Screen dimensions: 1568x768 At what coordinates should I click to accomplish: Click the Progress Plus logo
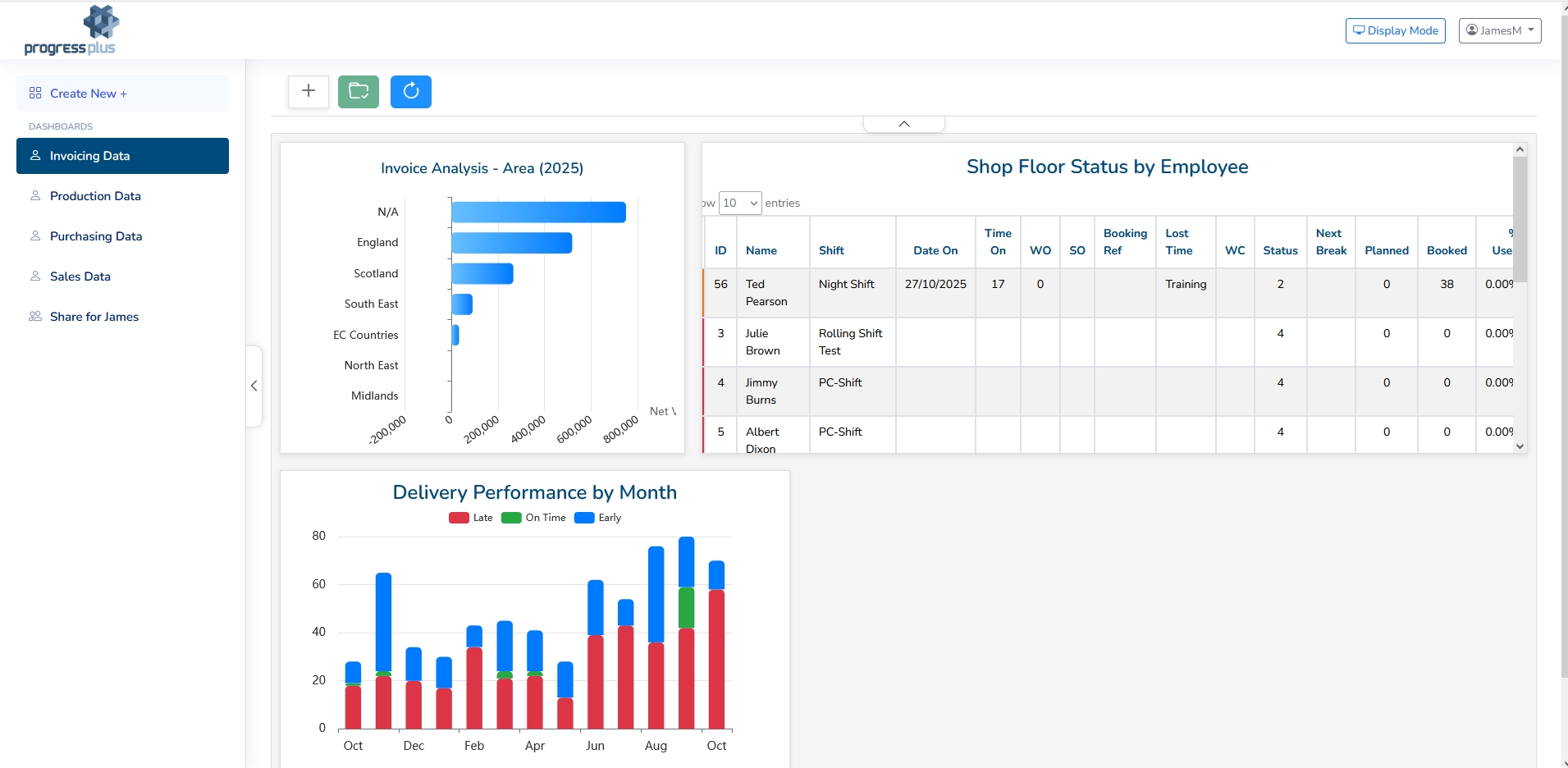click(71, 31)
